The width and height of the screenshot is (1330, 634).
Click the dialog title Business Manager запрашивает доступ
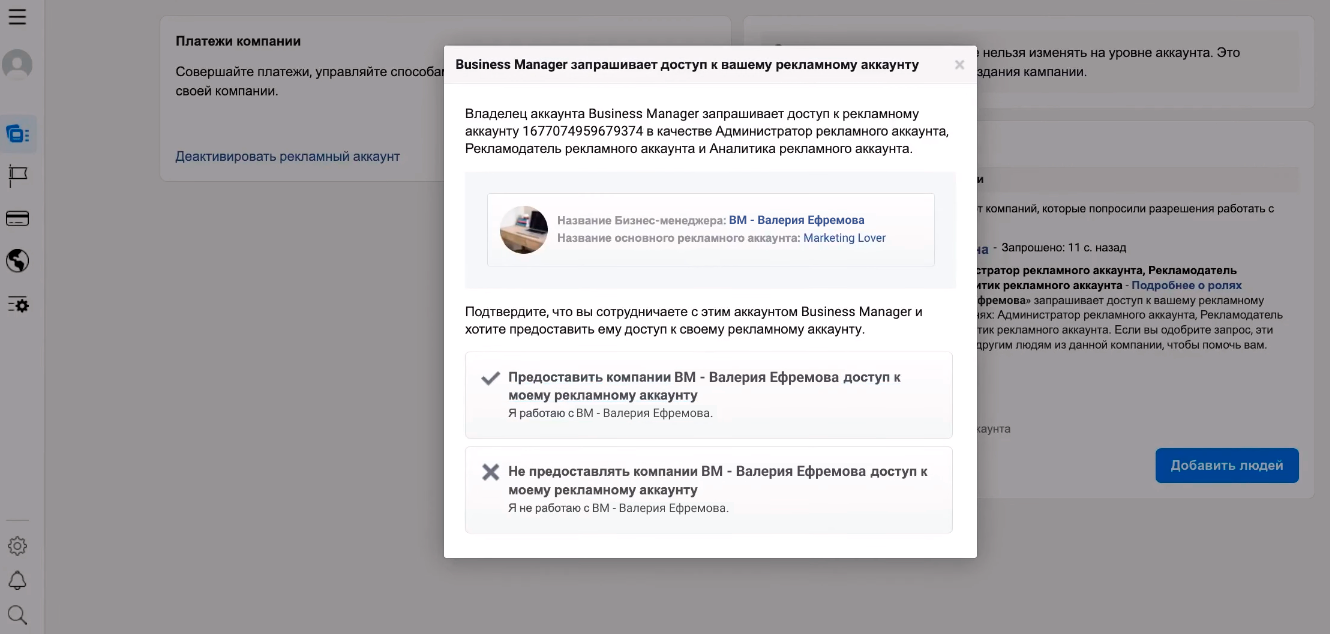[687, 65]
